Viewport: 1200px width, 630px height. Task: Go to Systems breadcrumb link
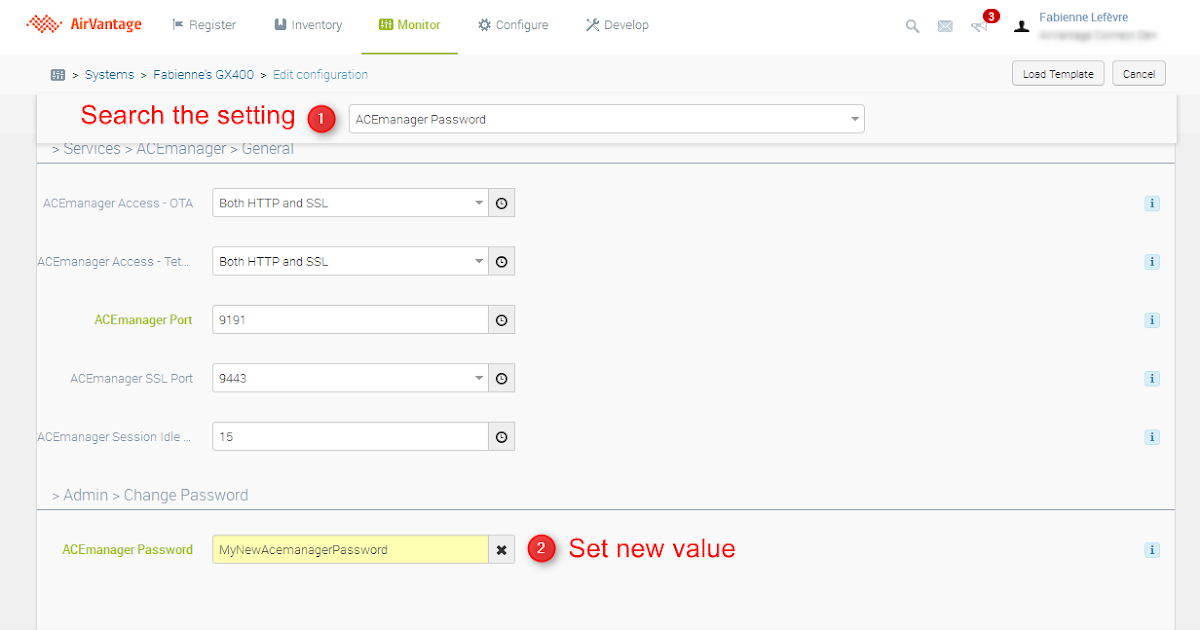[109, 74]
